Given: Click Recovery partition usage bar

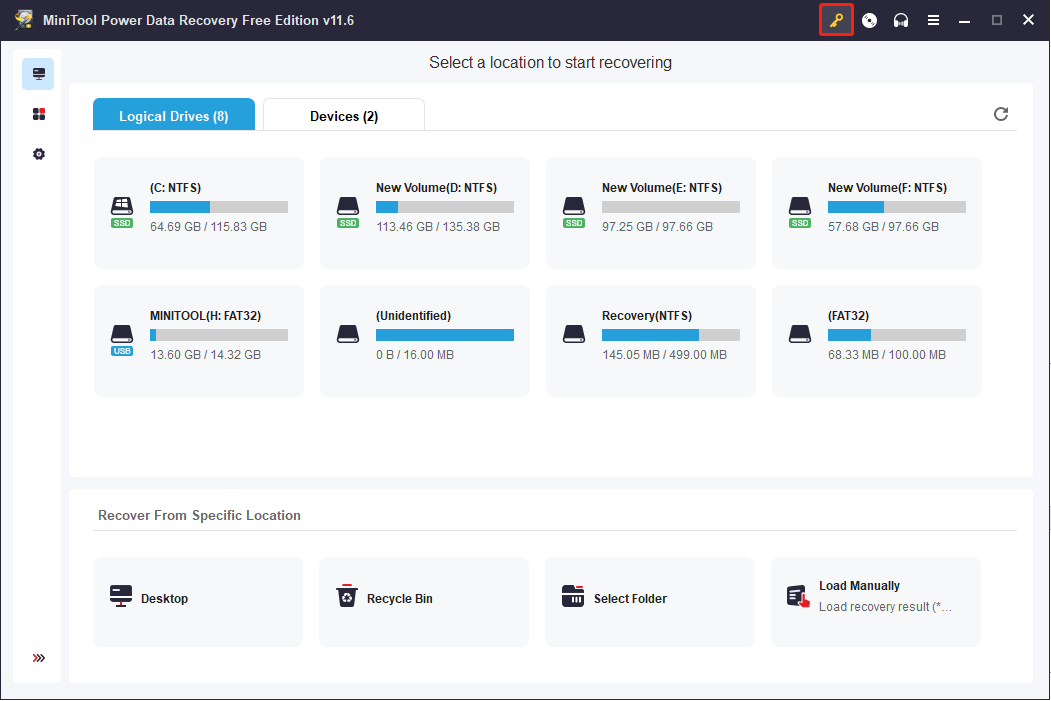Looking at the screenshot, I should click(671, 335).
